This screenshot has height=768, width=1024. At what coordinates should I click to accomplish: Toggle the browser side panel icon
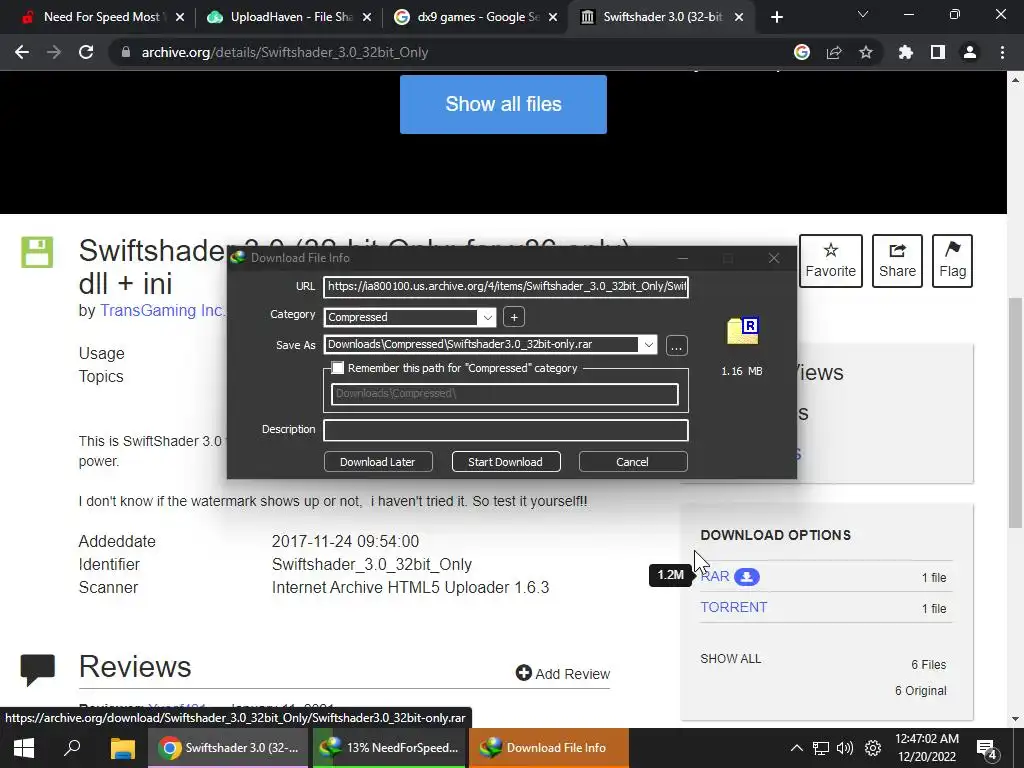[x=938, y=52]
